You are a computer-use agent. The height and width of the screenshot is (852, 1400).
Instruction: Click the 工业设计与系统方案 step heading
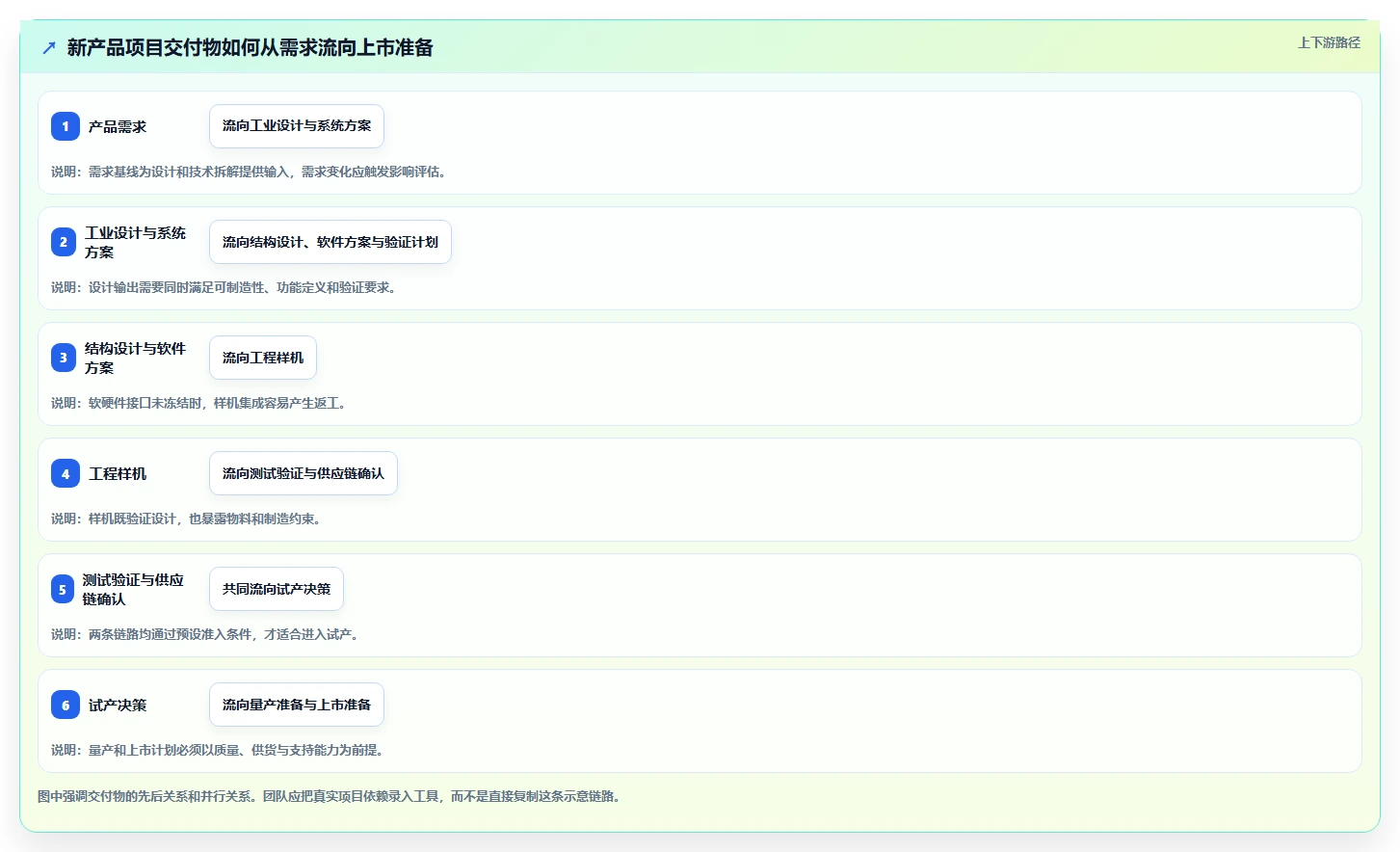tap(135, 242)
